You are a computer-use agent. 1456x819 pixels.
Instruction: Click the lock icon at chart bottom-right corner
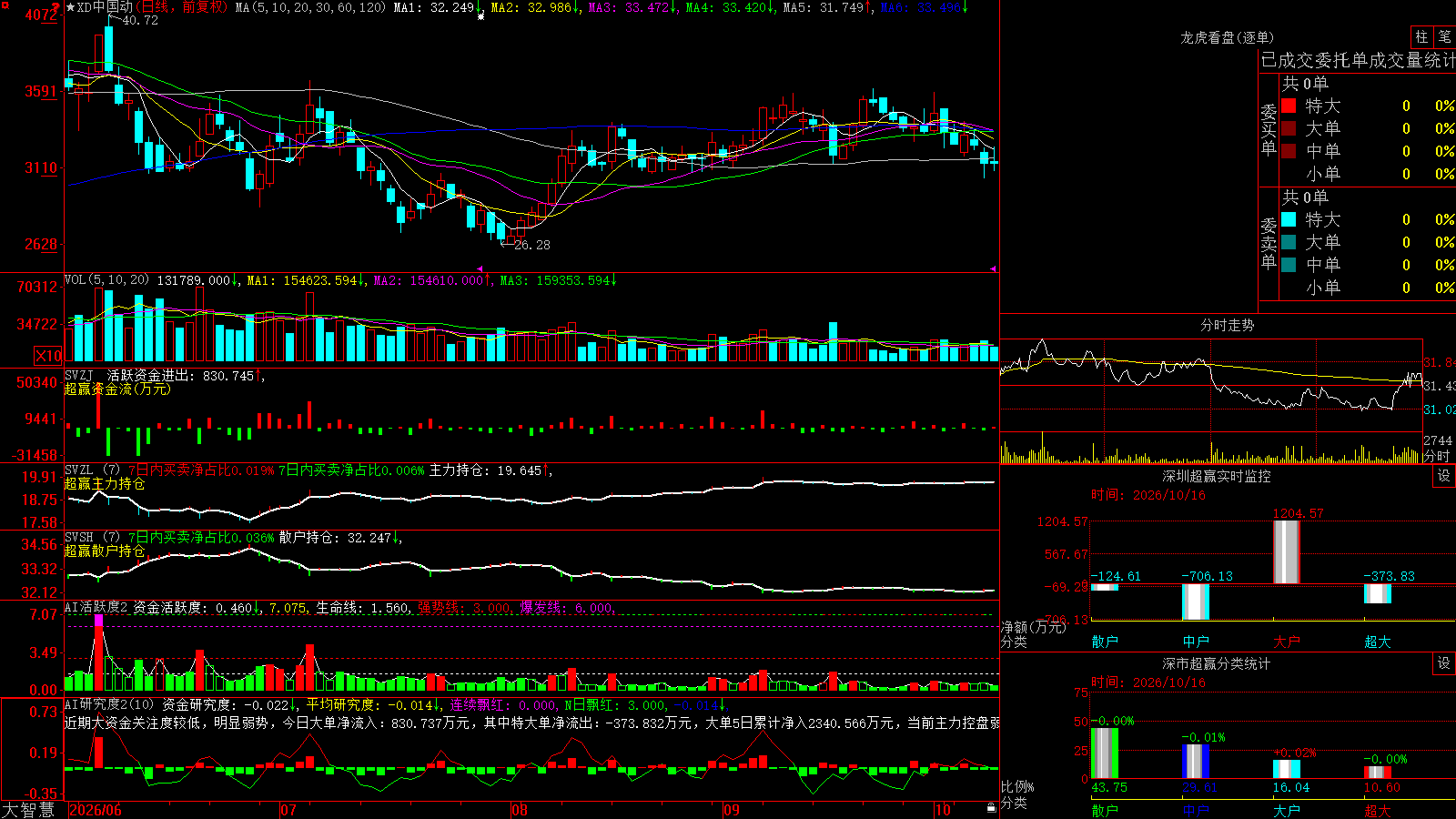coord(992,808)
